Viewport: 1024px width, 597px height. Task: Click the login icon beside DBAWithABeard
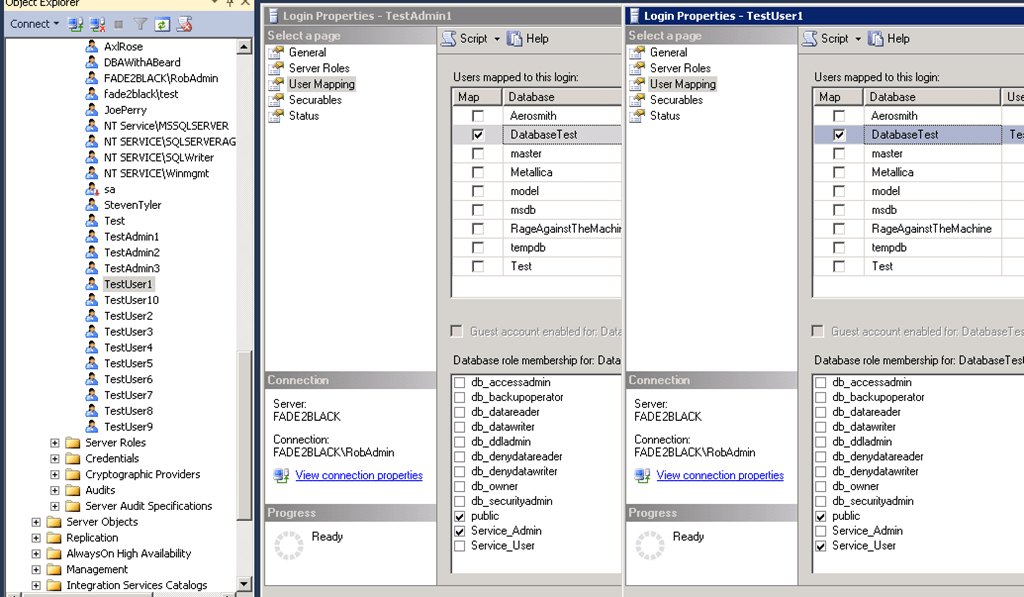tap(92, 62)
